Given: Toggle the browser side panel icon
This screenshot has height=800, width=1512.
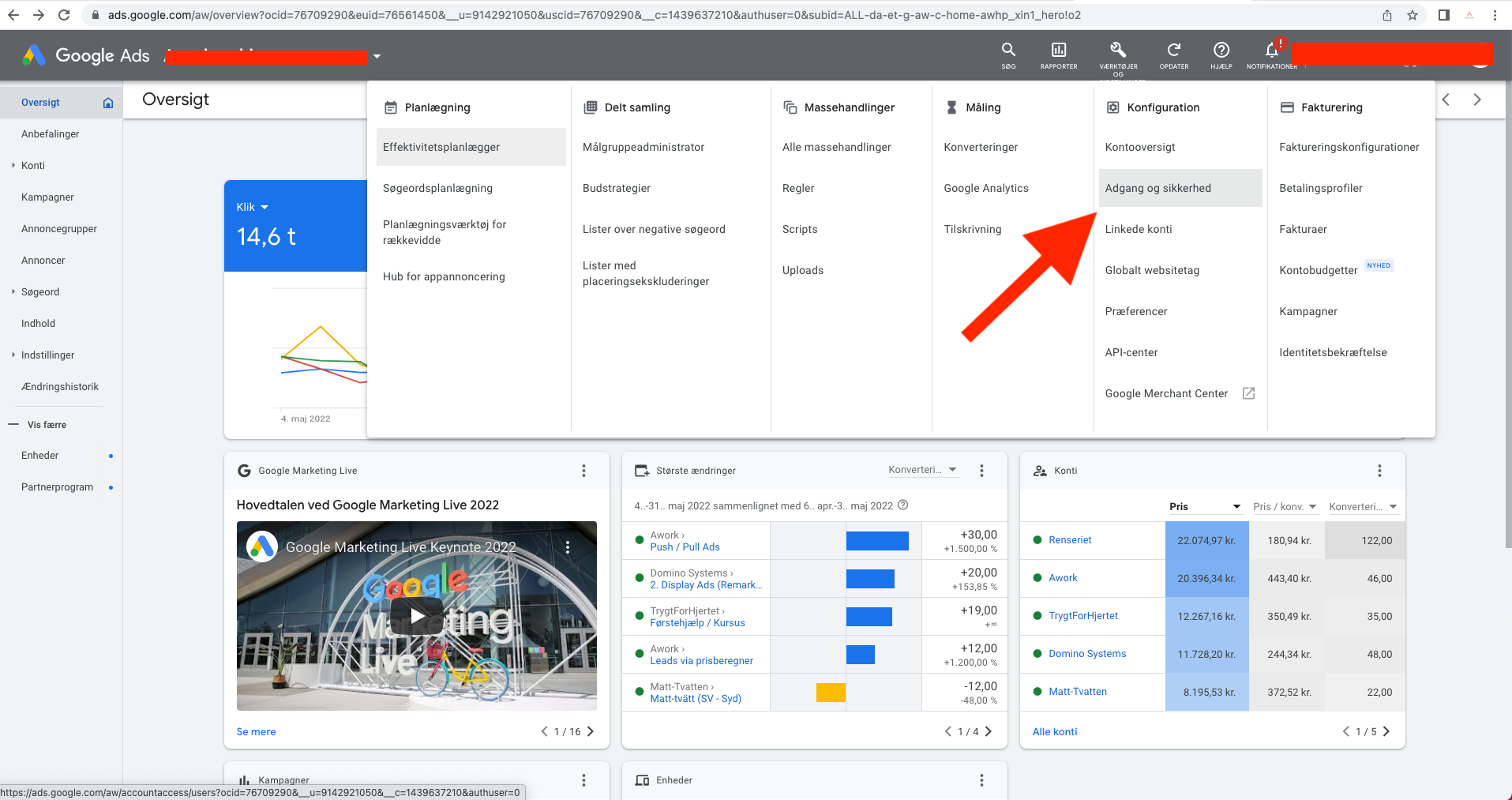Looking at the screenshot, I should coord(1444,15).
